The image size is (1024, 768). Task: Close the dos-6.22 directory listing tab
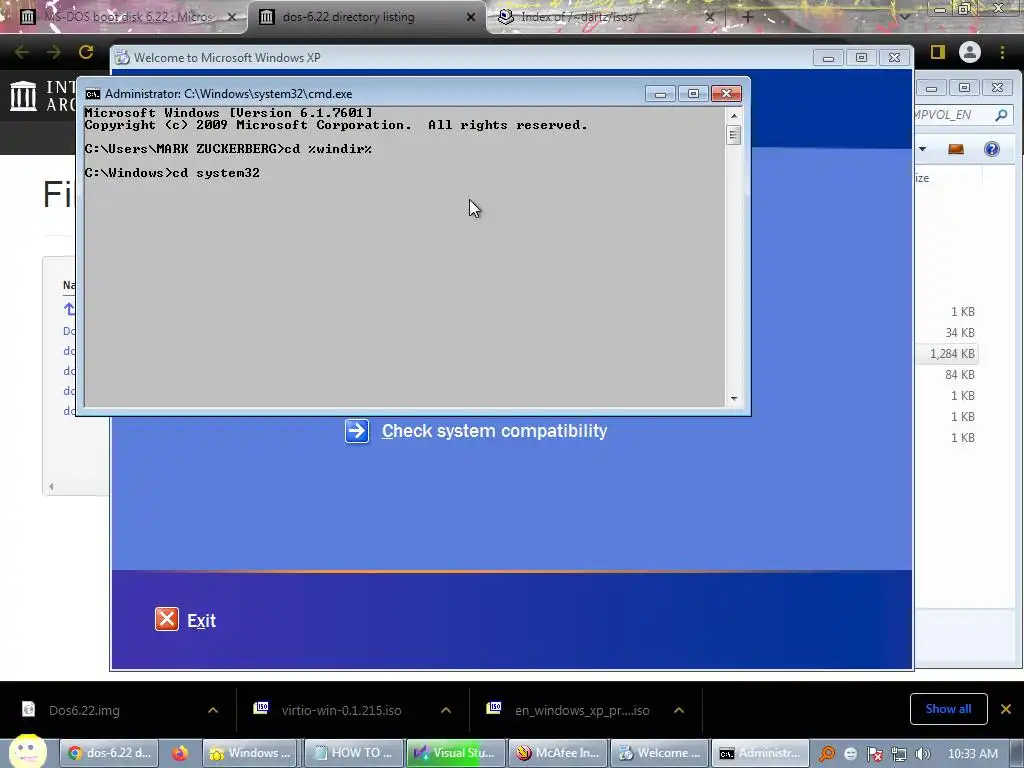pyautogui.click(x=470, y=17)
